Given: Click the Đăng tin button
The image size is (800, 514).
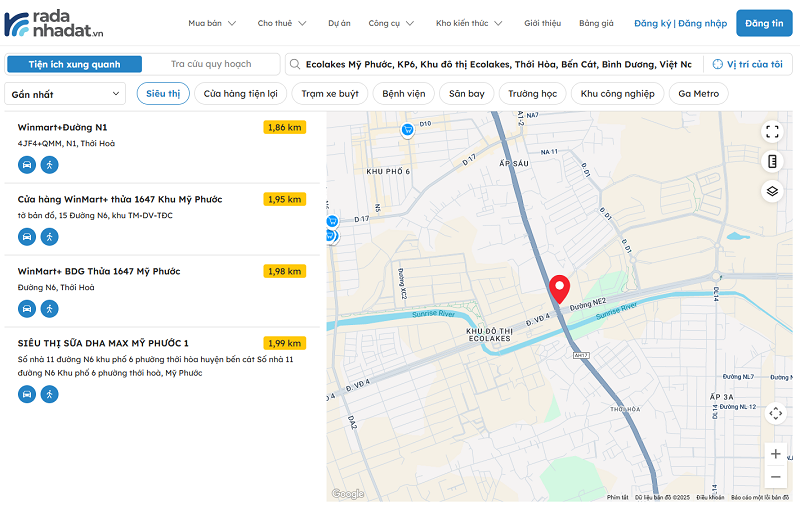Looking at the screenshot, I should 764,23.
